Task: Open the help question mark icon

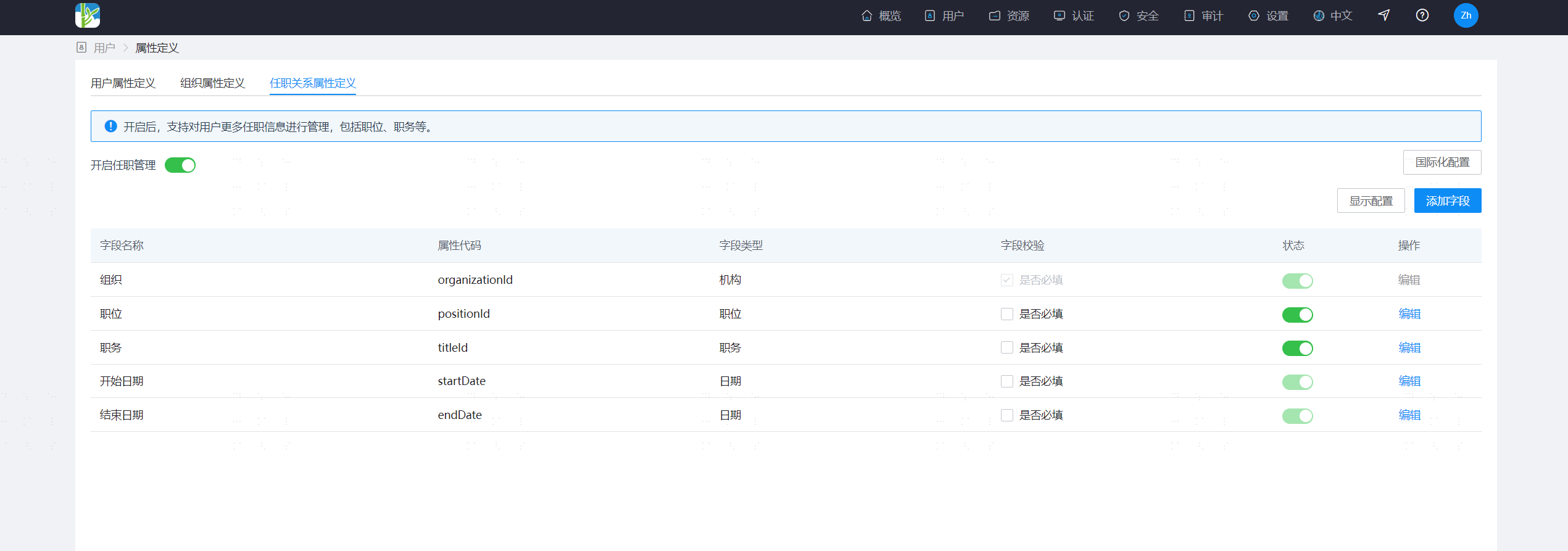Action: tap(1422, 15)
